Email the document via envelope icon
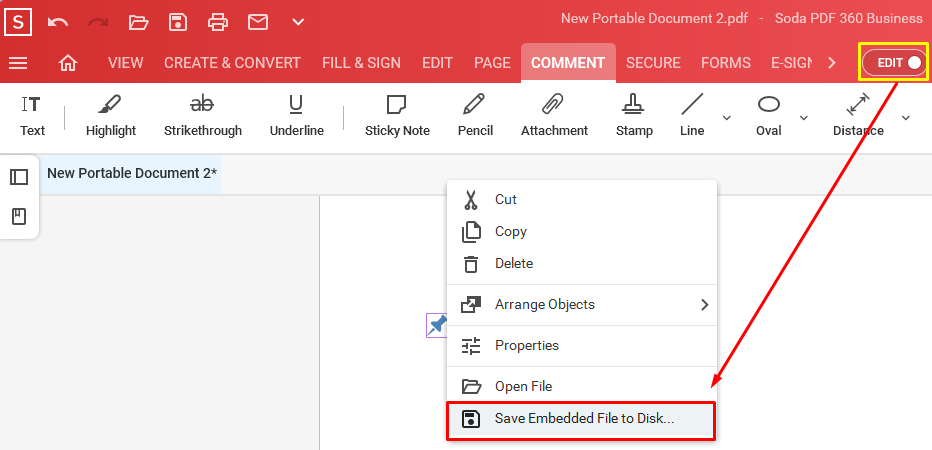This screenshot has width=932, height=450. tap(258, 23)
